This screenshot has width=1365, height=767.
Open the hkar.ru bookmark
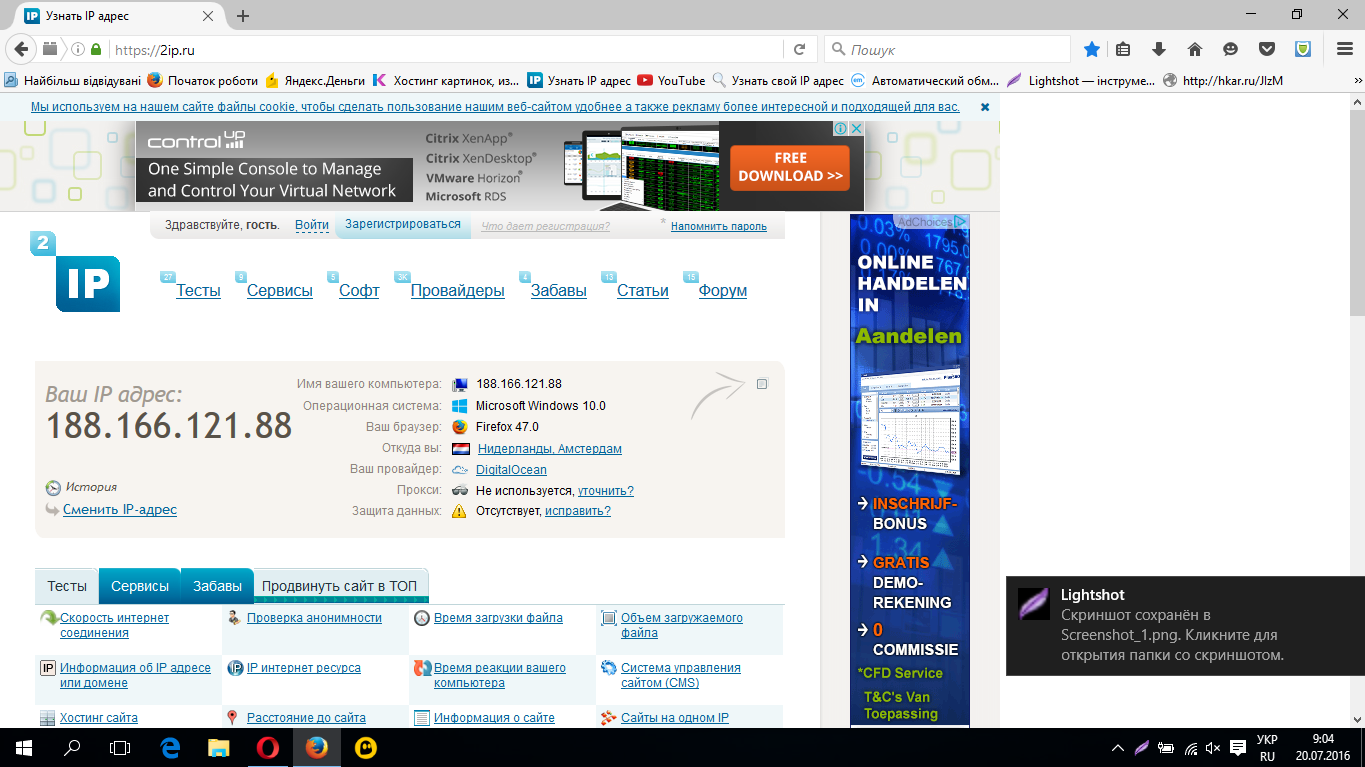click(x=1222, y=81)
